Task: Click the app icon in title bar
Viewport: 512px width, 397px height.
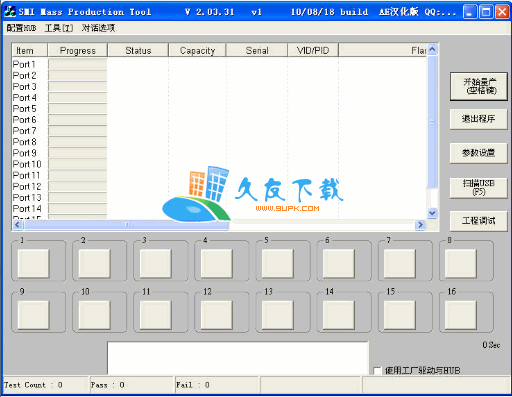Action: coord(10,12)
